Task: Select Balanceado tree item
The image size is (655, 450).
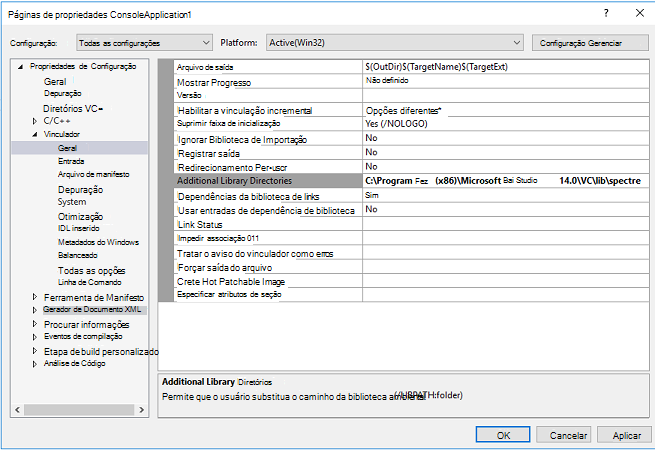Action: tap(77, 255)
